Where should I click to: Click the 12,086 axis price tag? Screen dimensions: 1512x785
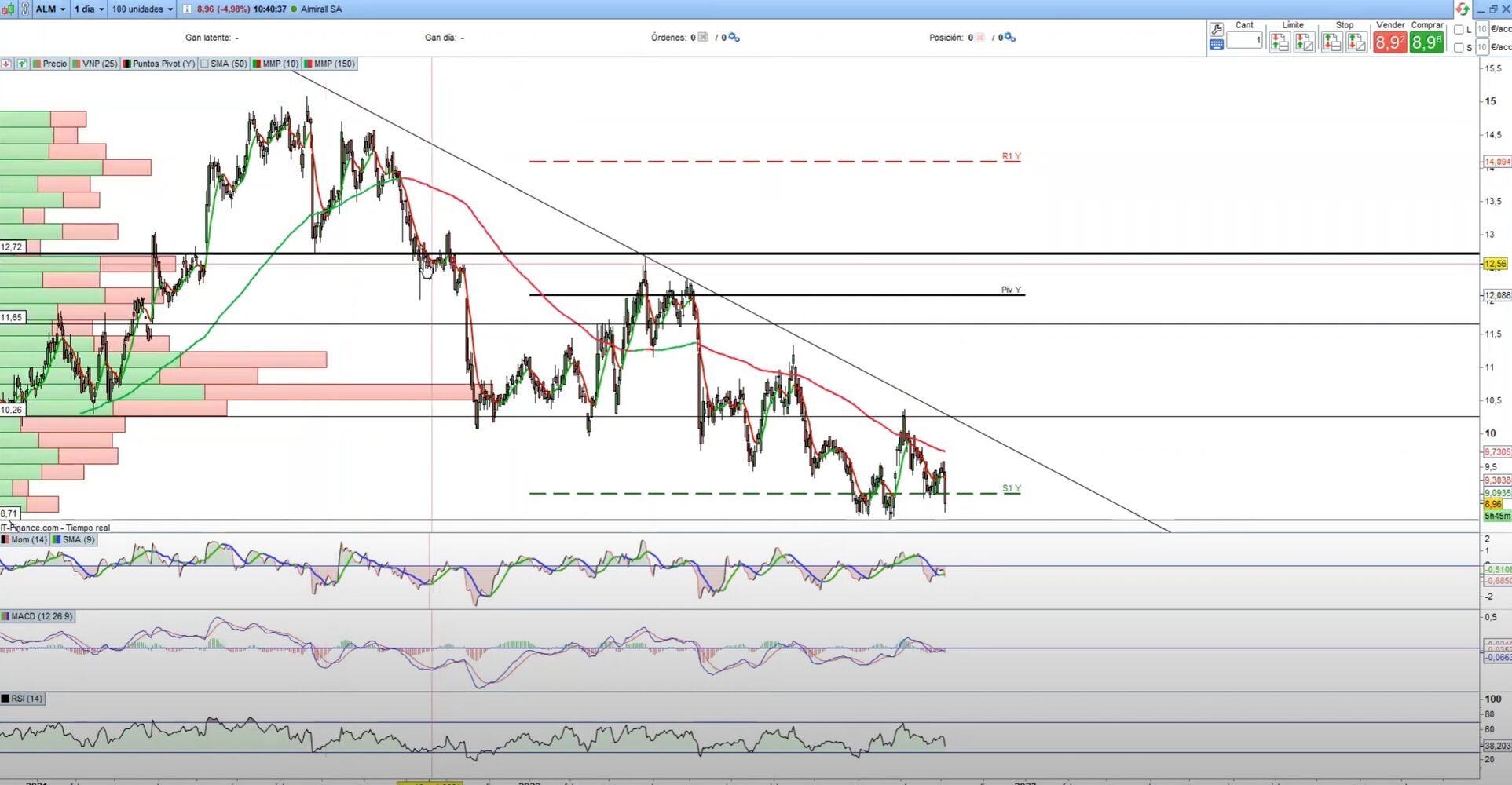1497,296
